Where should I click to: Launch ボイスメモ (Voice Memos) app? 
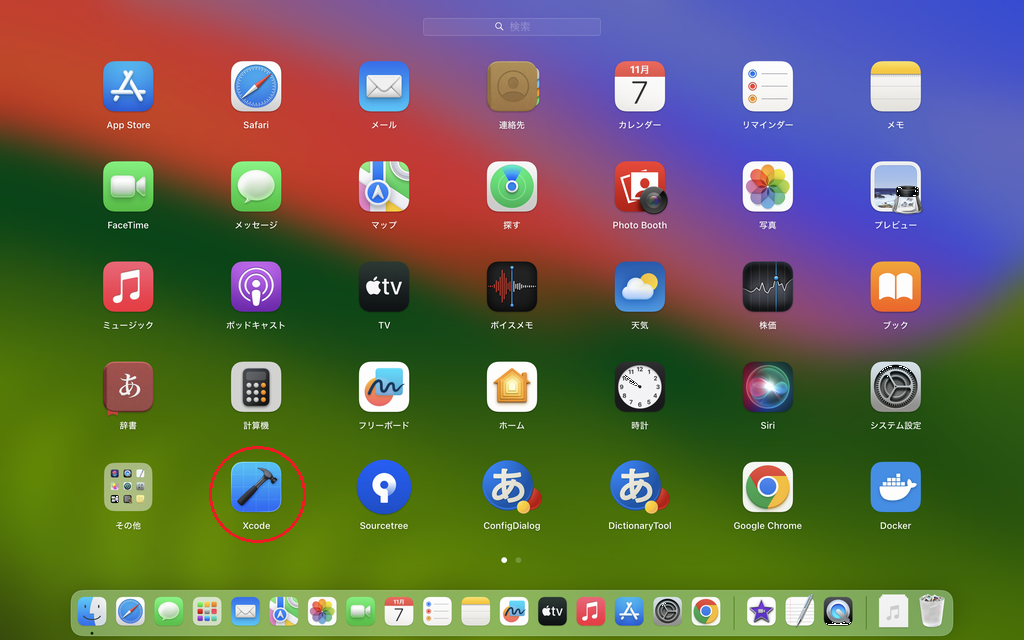pyautogui.click(x=511, y=287)
